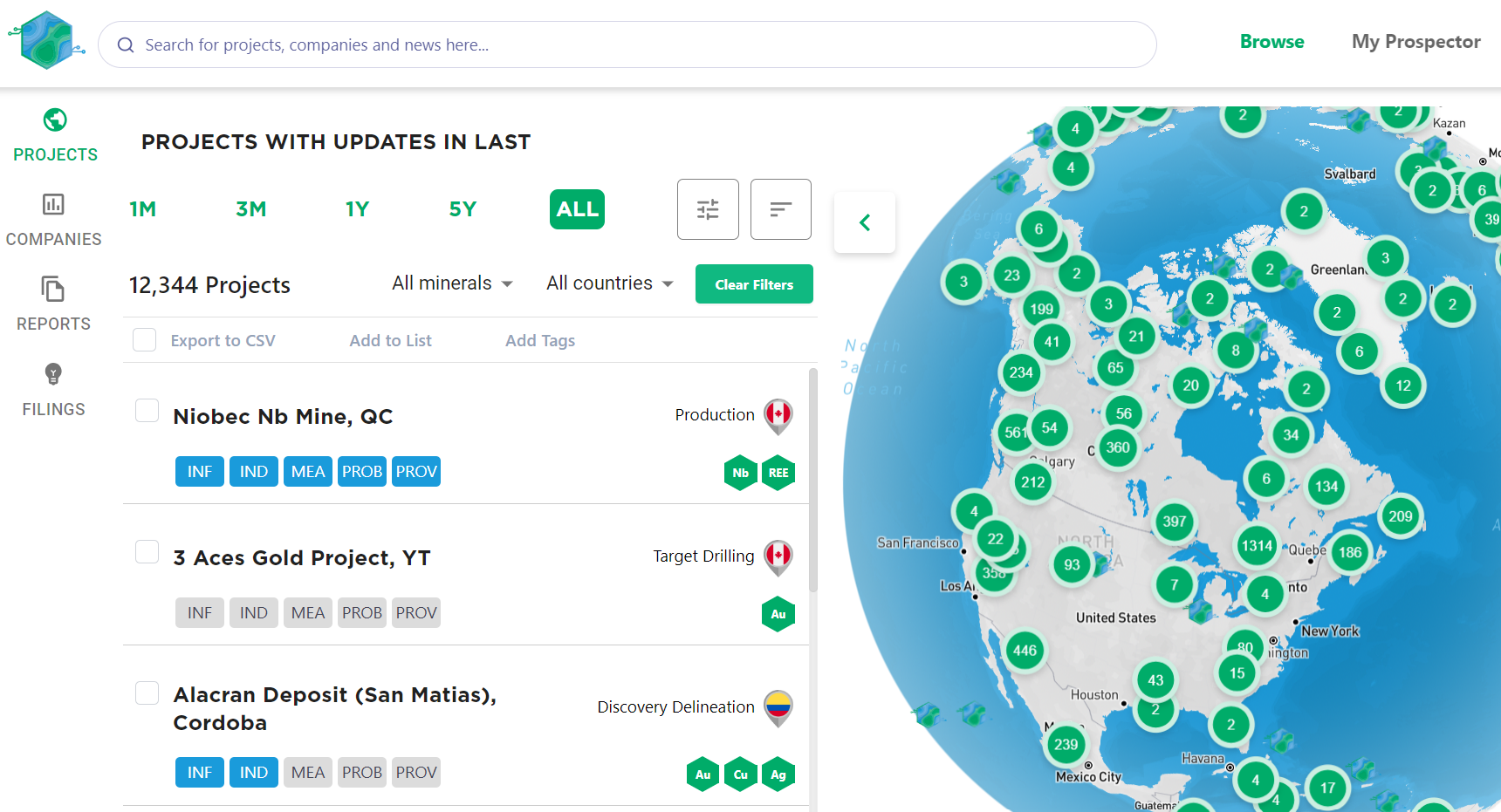This screenshot has width=1501, height=812.
Task: Open map cluster marker 209
Action: click(1401, 516)
